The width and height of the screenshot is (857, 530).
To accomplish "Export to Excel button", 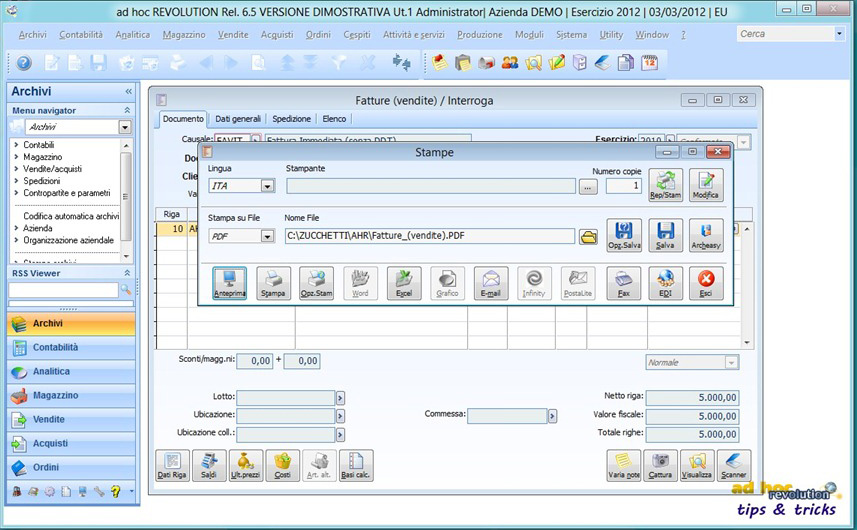I will pos(404,283).
